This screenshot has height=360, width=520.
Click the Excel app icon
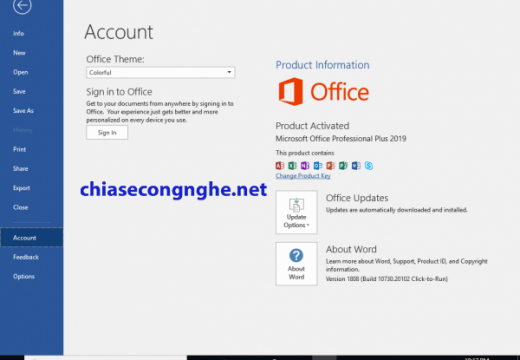292,165
